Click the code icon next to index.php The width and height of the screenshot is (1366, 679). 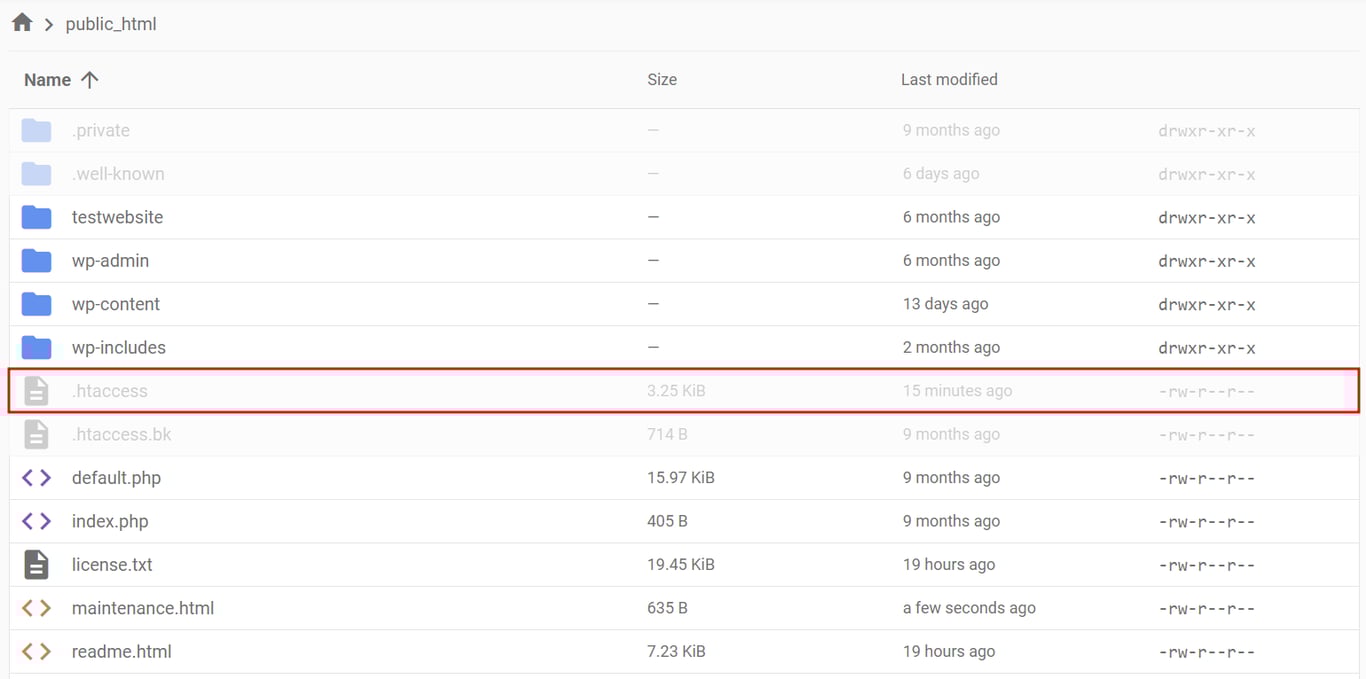36,521
